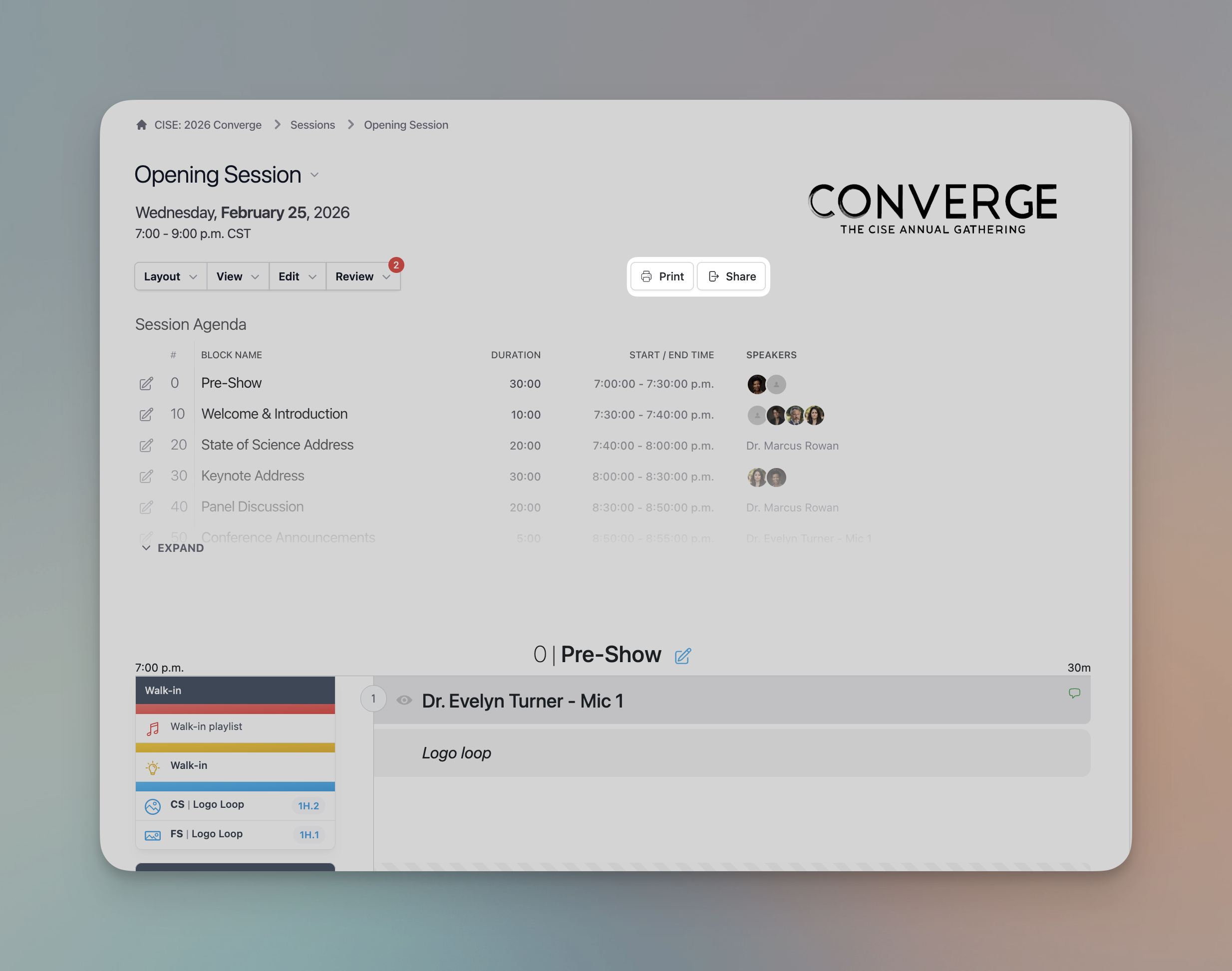This screenshot has width=1232, height=971.
Task: Select Panel Discussion block name
Action: point(252,506)
